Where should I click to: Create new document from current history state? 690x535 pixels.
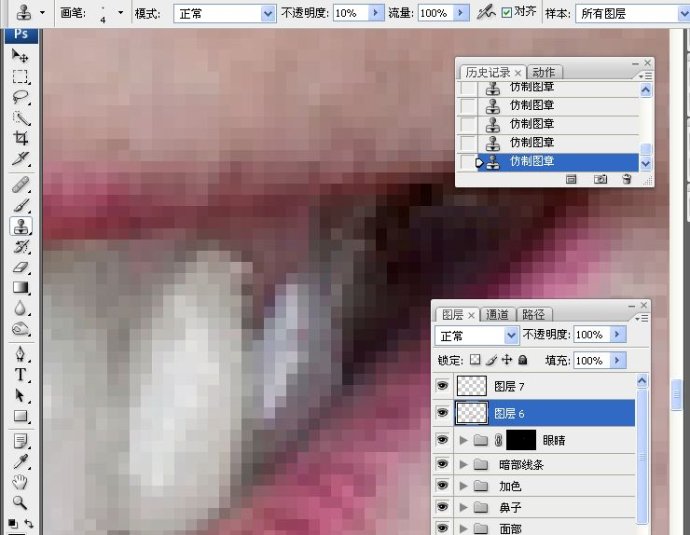[x=571, y=179]
